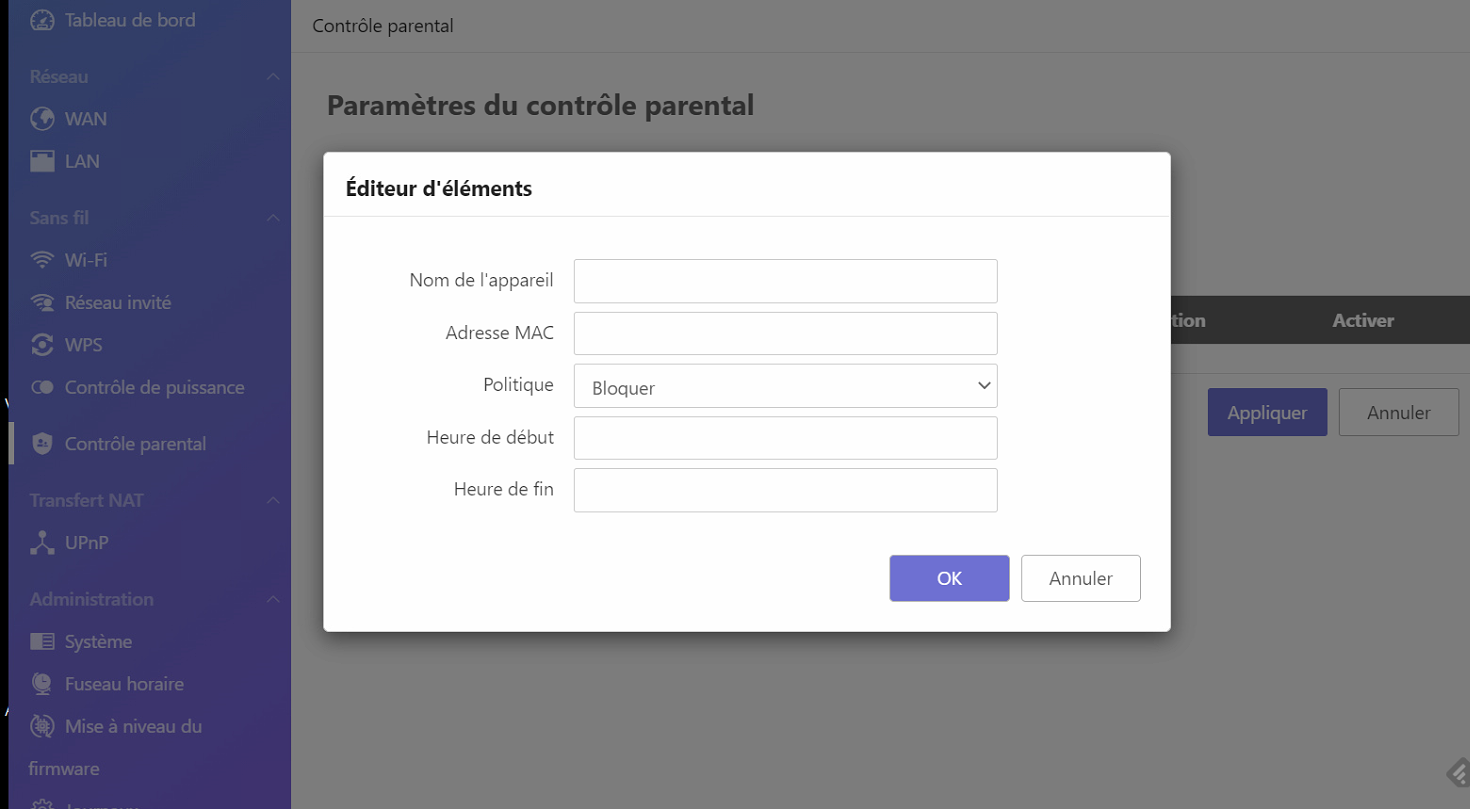
Task: Go to Contrôle parental menu item
Action: click(x=135, y=444)
